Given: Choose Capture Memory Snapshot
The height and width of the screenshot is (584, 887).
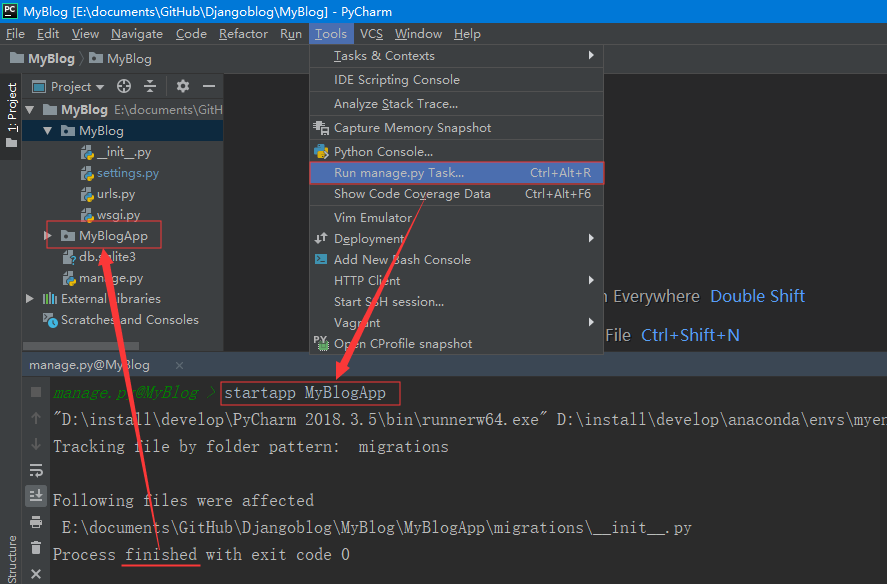Looking at the screenshot, I should click(457, 128).
